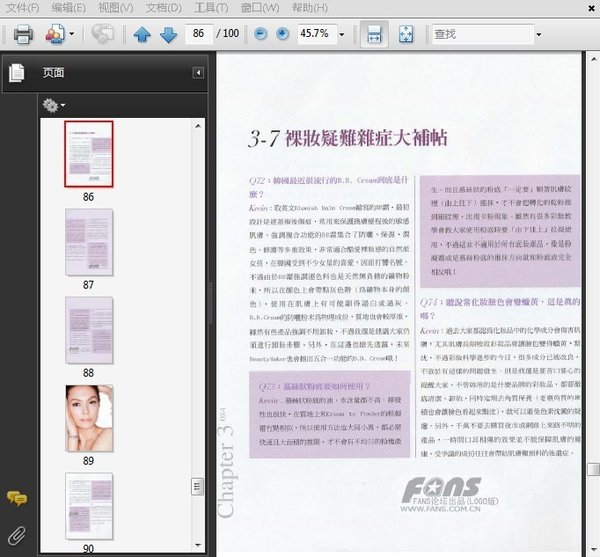Open the Comments panel icon in sidebar

(16, 498)
